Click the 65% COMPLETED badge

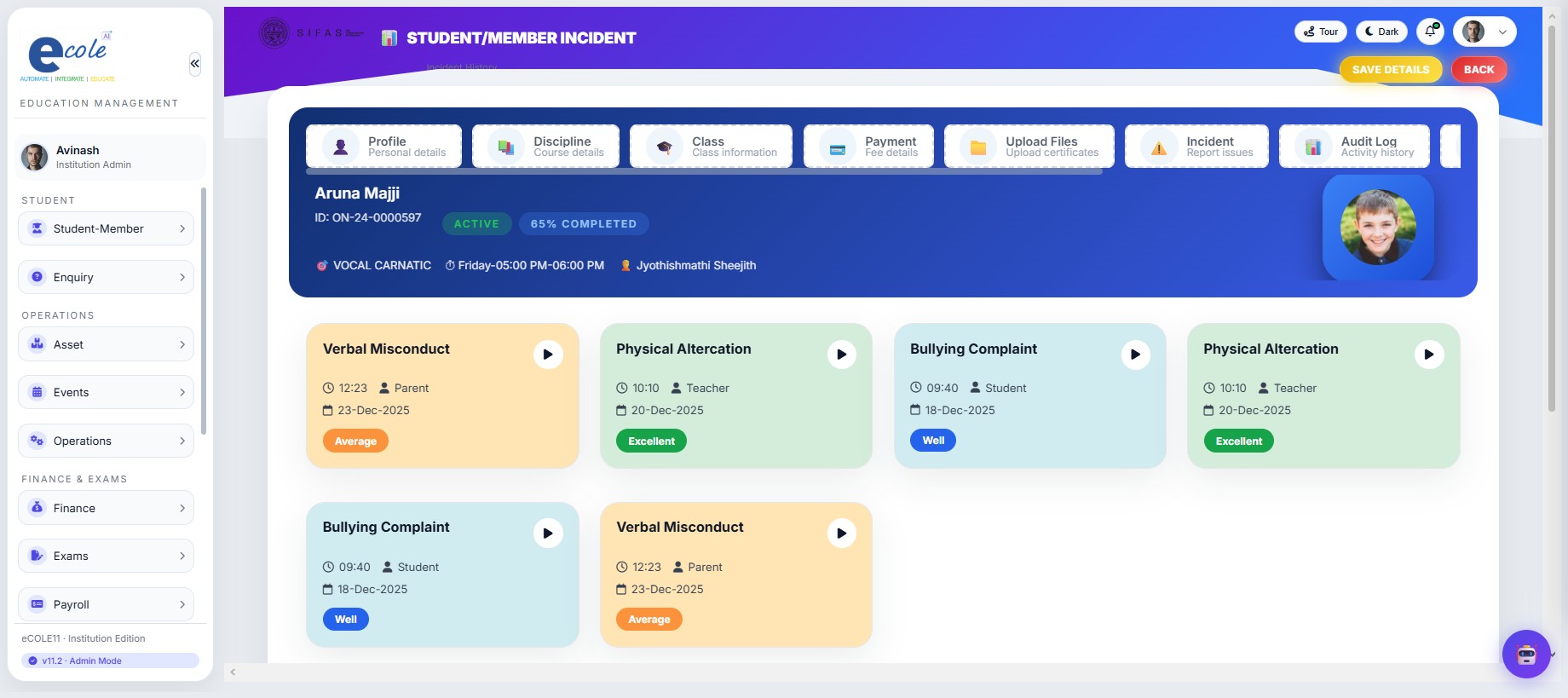point(584,224)
